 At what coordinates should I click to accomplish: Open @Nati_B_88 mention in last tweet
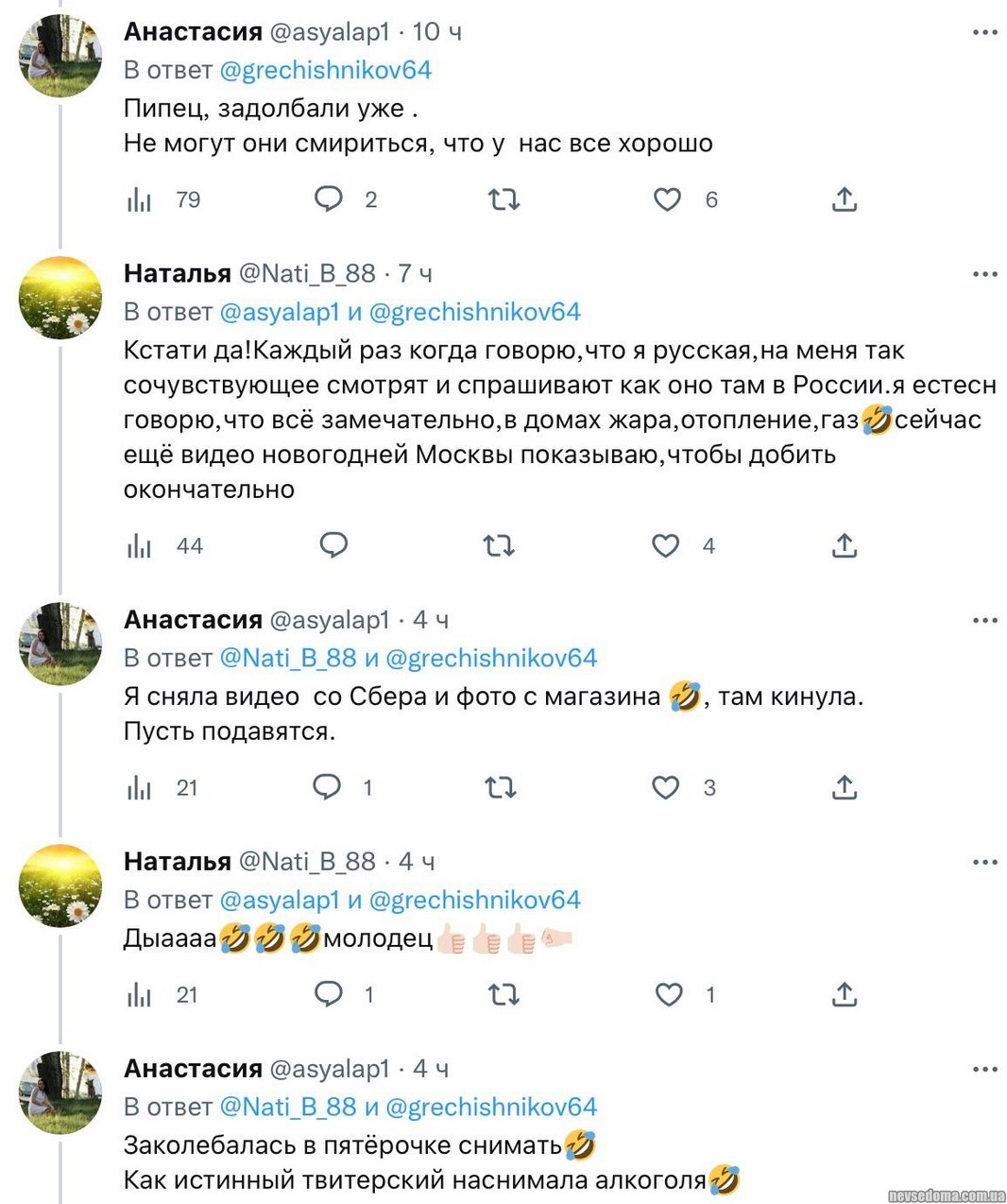(x=288, y=1107)
